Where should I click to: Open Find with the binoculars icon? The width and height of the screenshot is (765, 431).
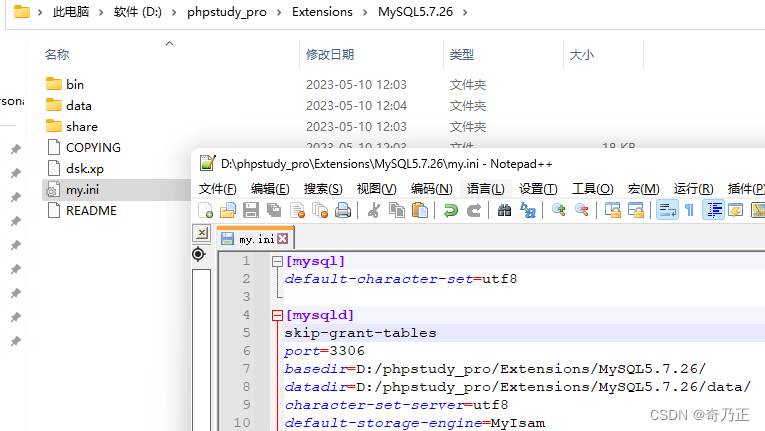504,210
